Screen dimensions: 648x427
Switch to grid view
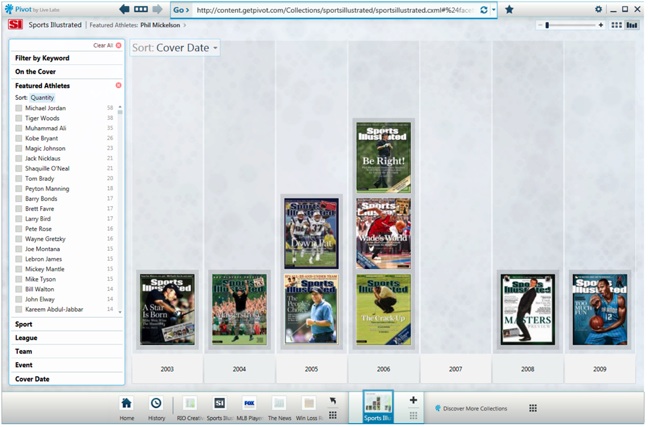pyautogui.click(x=616, y=25)
